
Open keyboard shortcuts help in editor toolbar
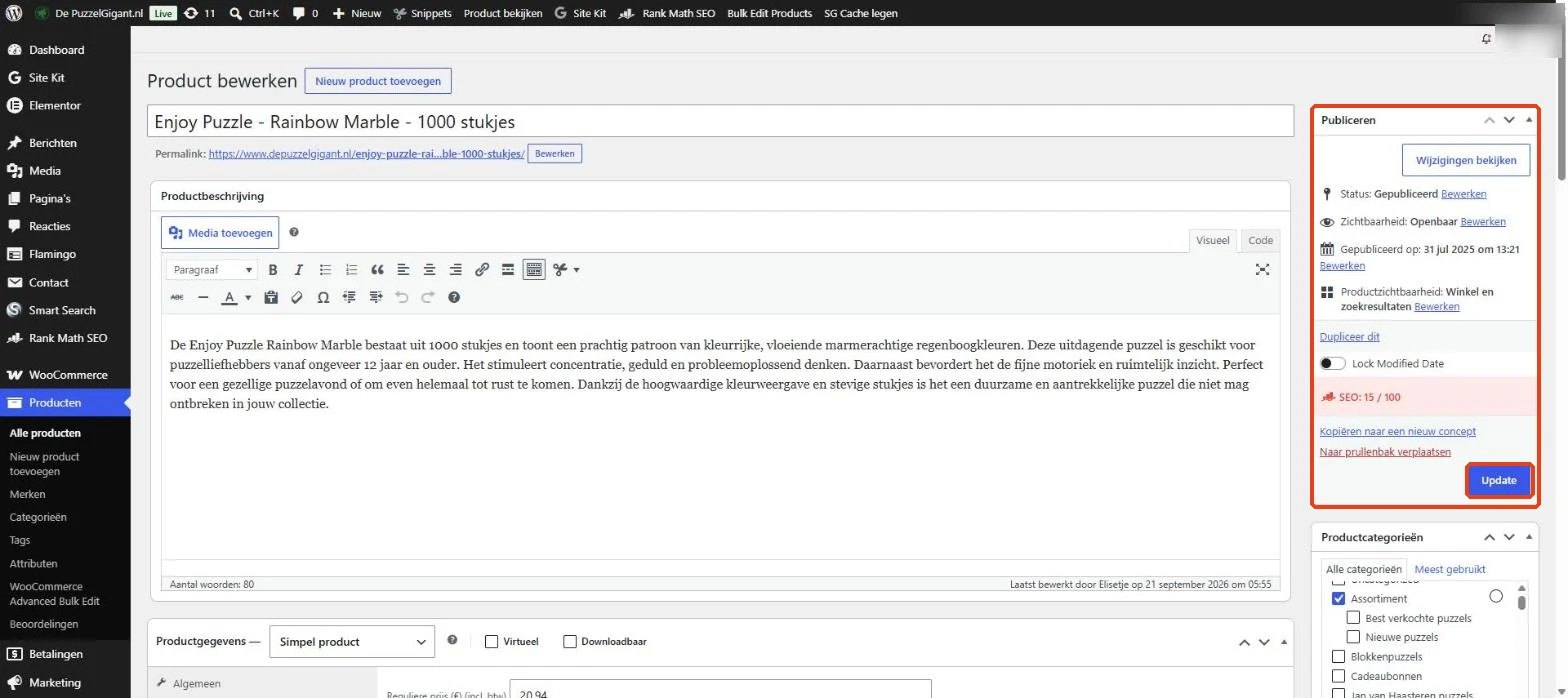[454, 297]
